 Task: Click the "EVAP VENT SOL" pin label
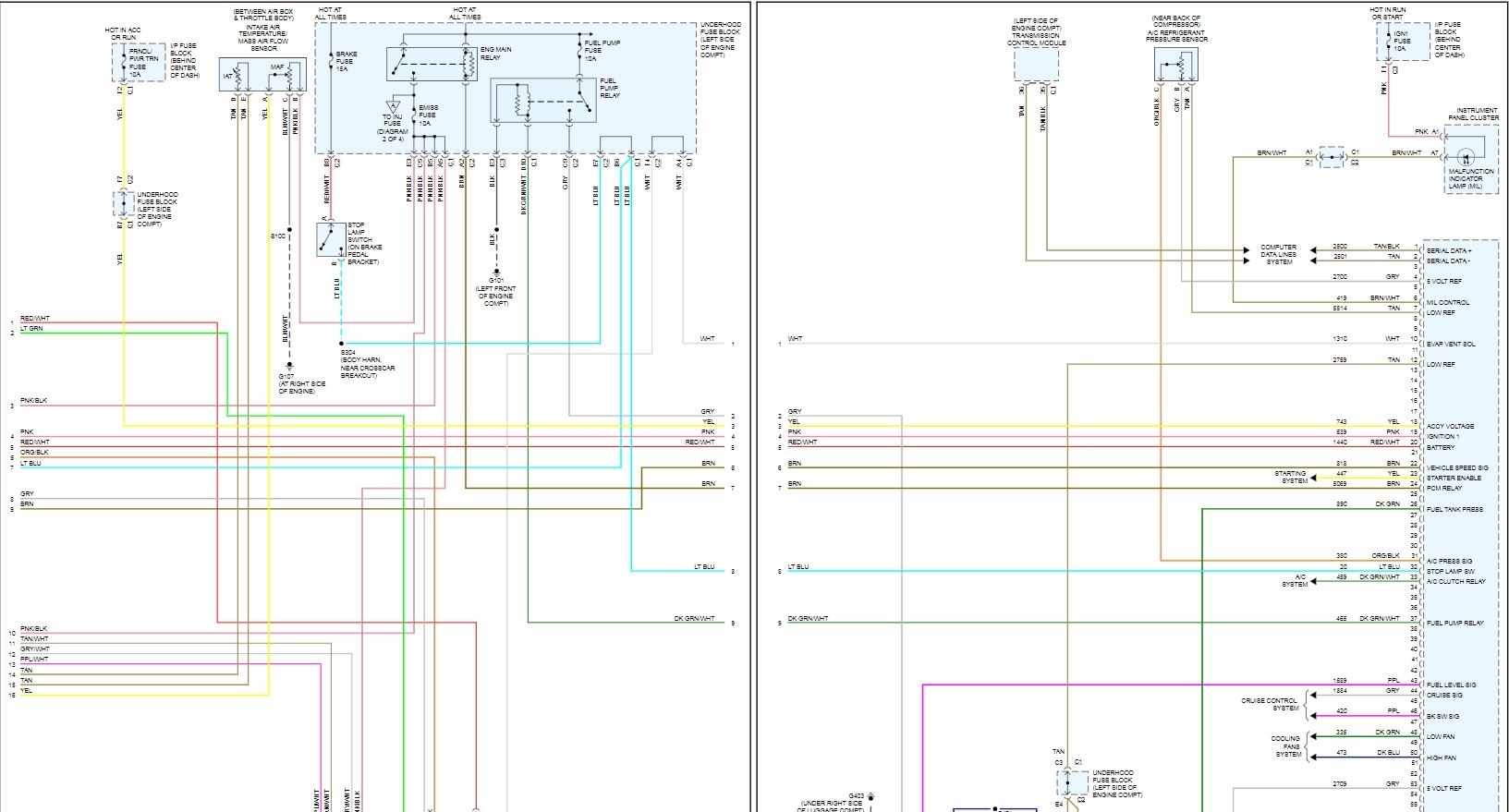point(1451,344)
